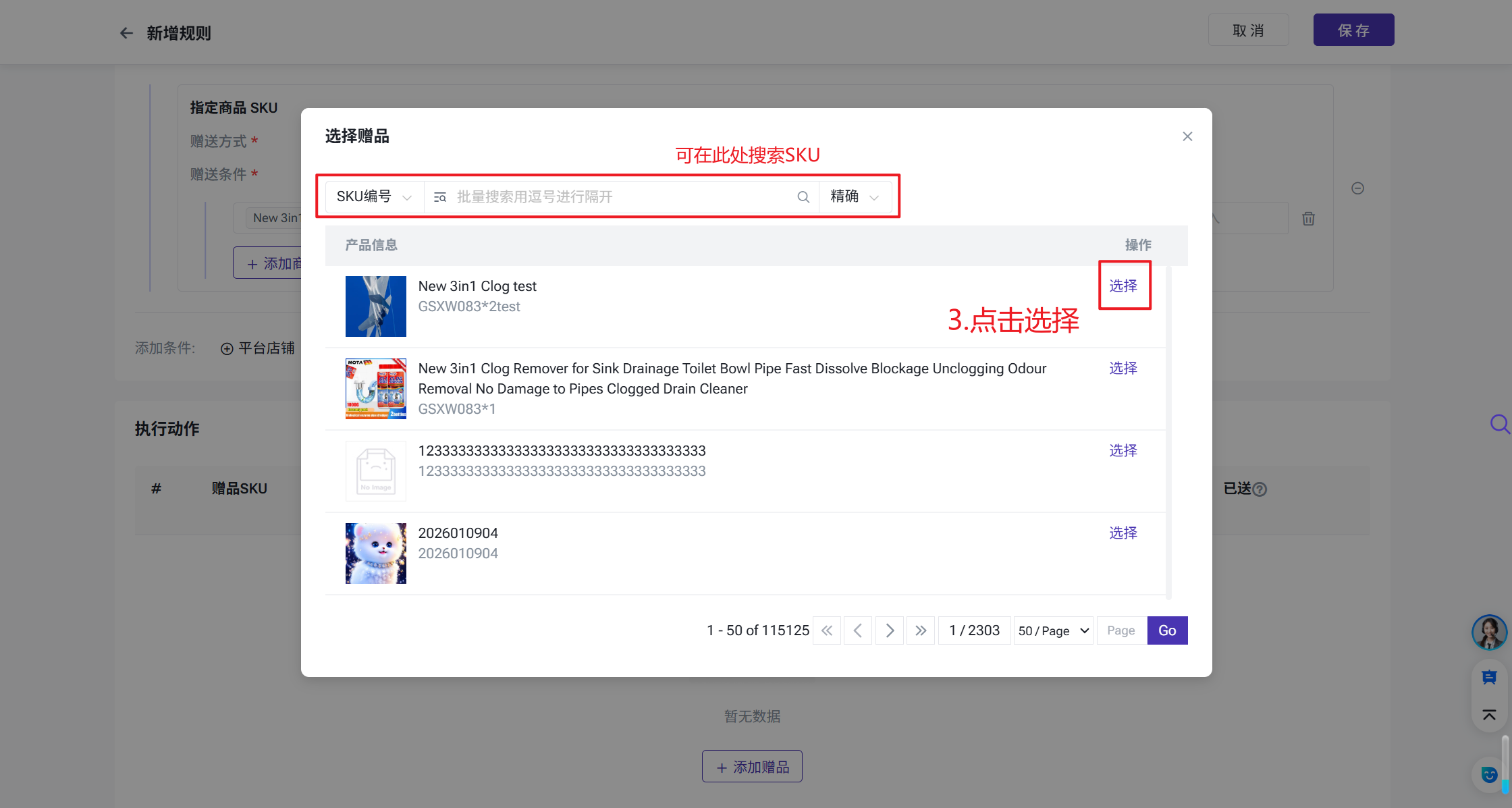
Task: Open the 50 / Page size dropdown
Action: pos(1053,630)
